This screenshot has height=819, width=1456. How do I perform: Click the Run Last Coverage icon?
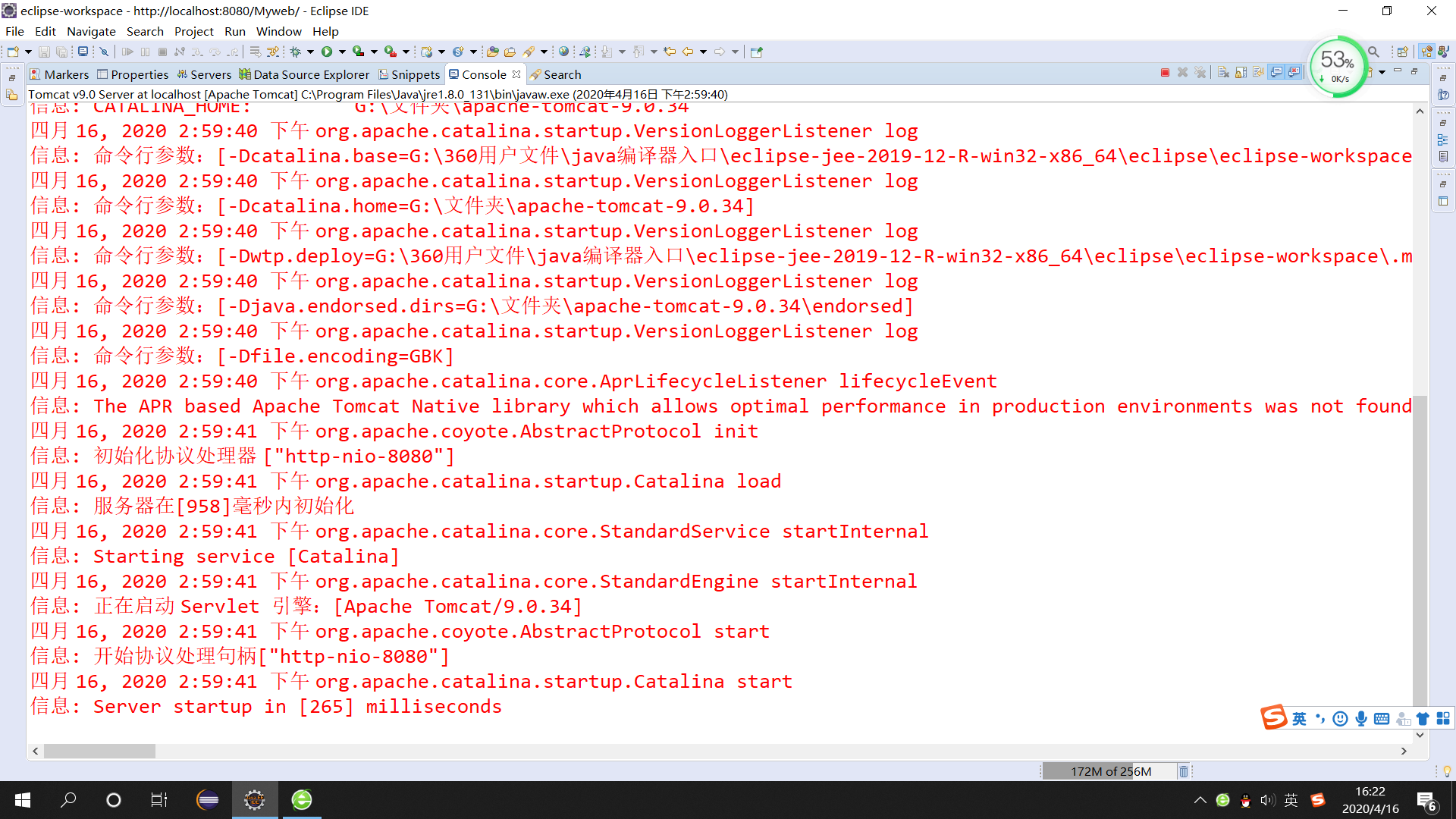point(359,52)
